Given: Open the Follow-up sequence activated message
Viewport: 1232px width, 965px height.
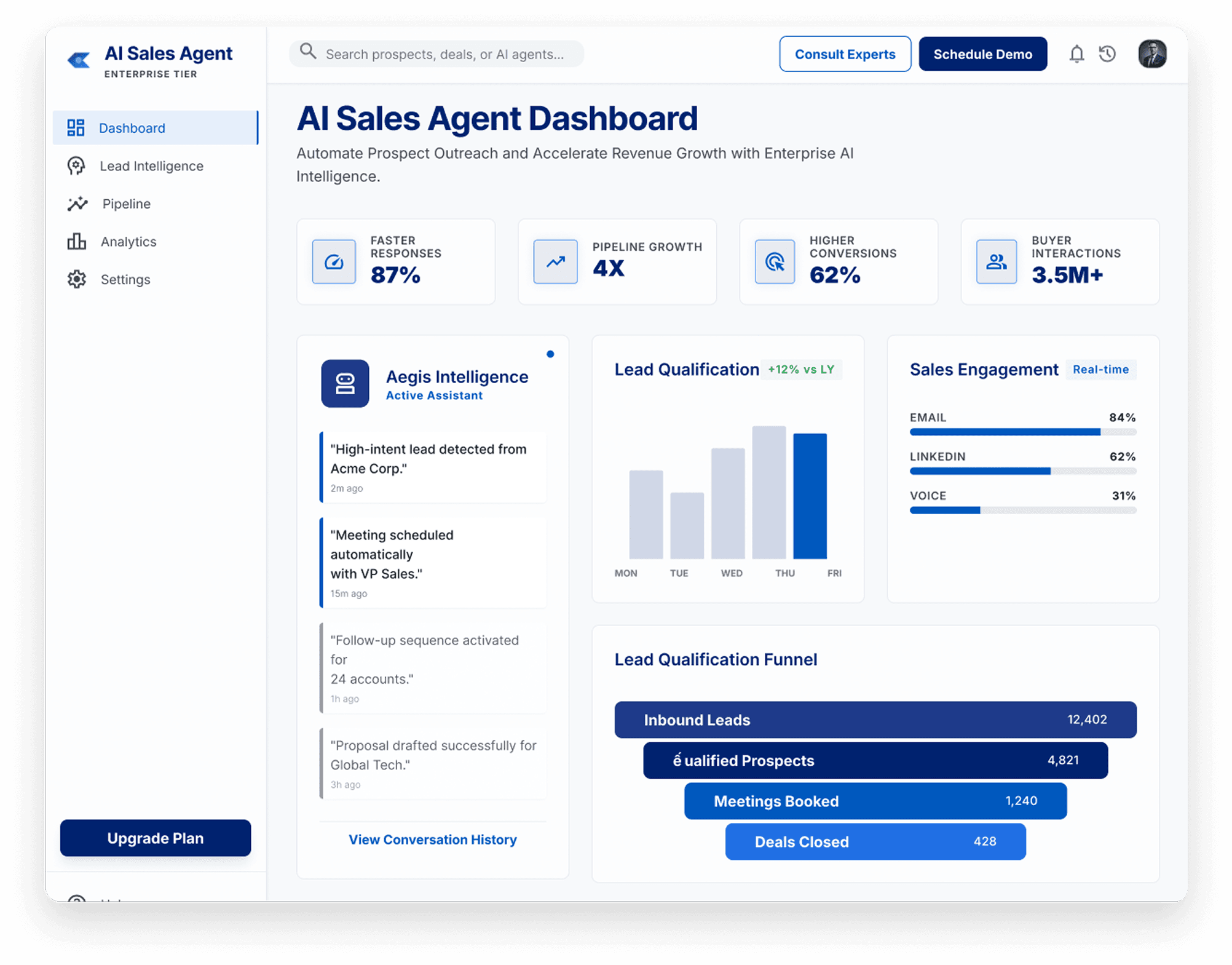Looking at the screenshot, I should point(433,668).
